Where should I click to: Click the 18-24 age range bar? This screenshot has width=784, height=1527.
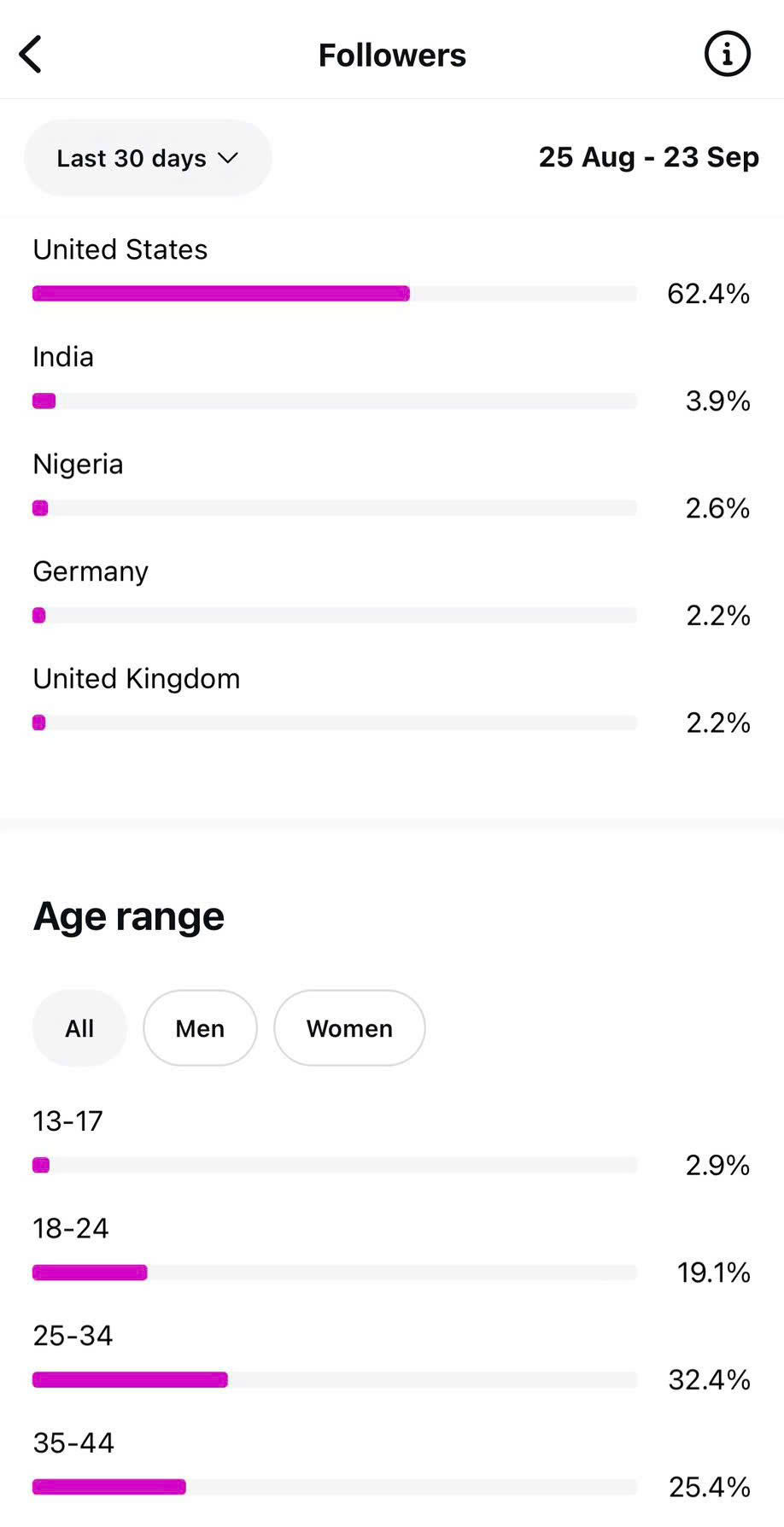(x=334, y=1273)
